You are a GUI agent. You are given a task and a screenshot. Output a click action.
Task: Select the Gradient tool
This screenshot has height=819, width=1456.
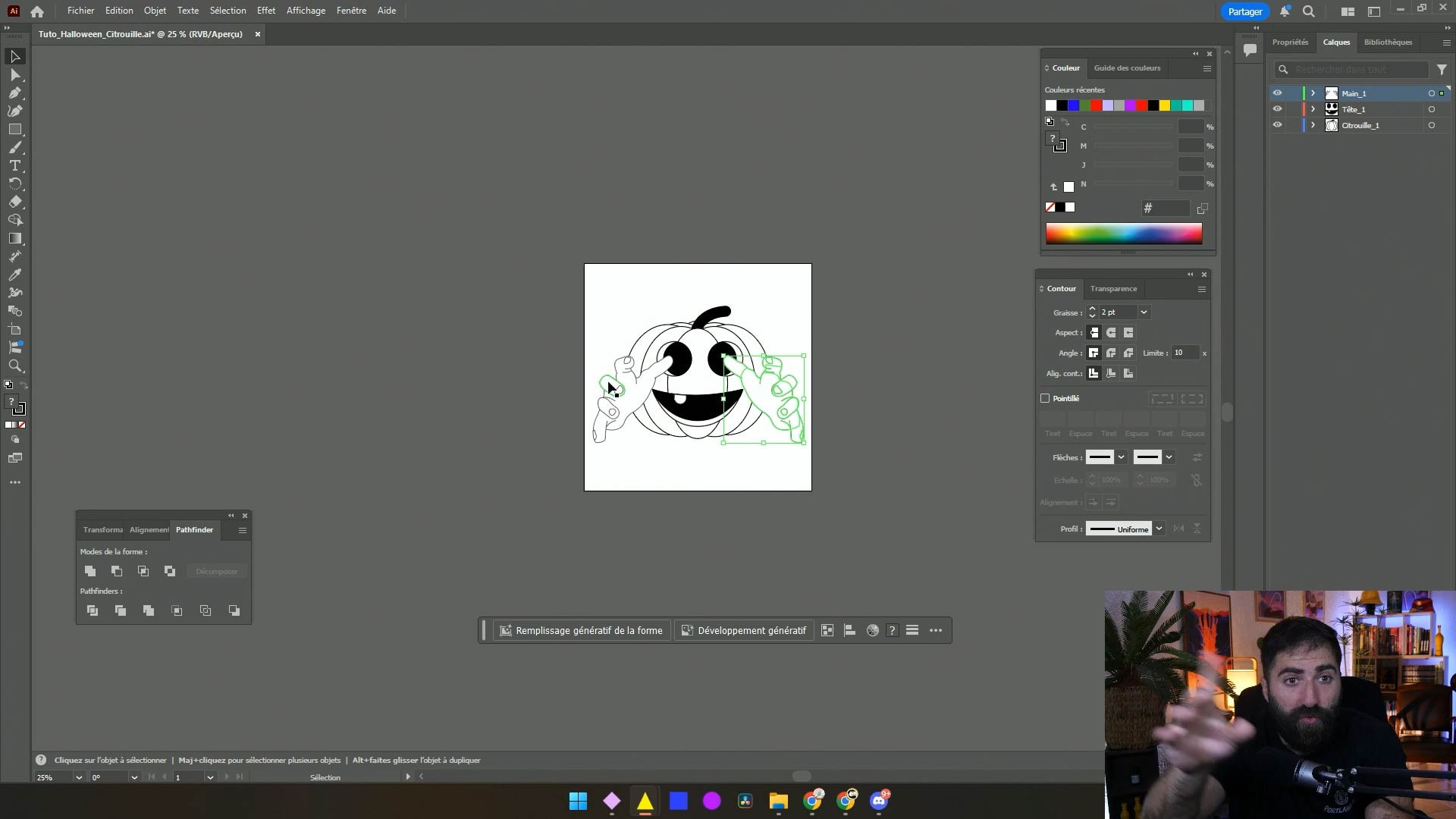(15, 238)
